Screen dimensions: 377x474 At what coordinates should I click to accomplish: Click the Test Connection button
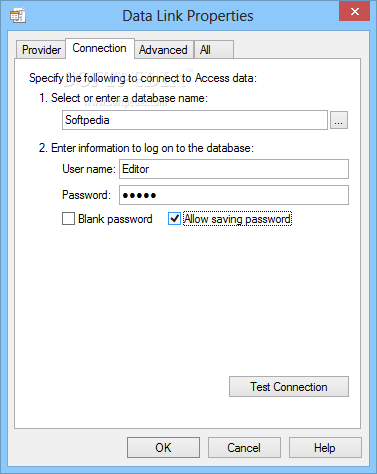click(x=289, y=387)
